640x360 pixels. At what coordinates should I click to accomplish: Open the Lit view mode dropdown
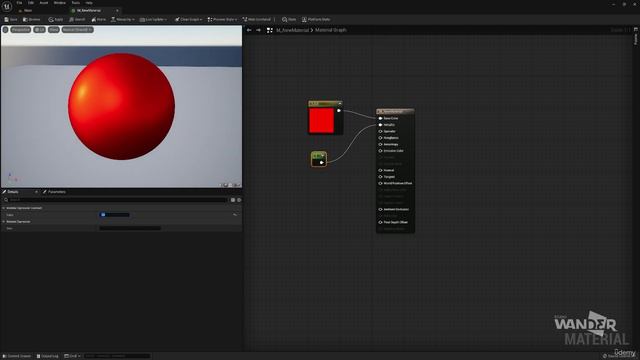pos(40,30)
